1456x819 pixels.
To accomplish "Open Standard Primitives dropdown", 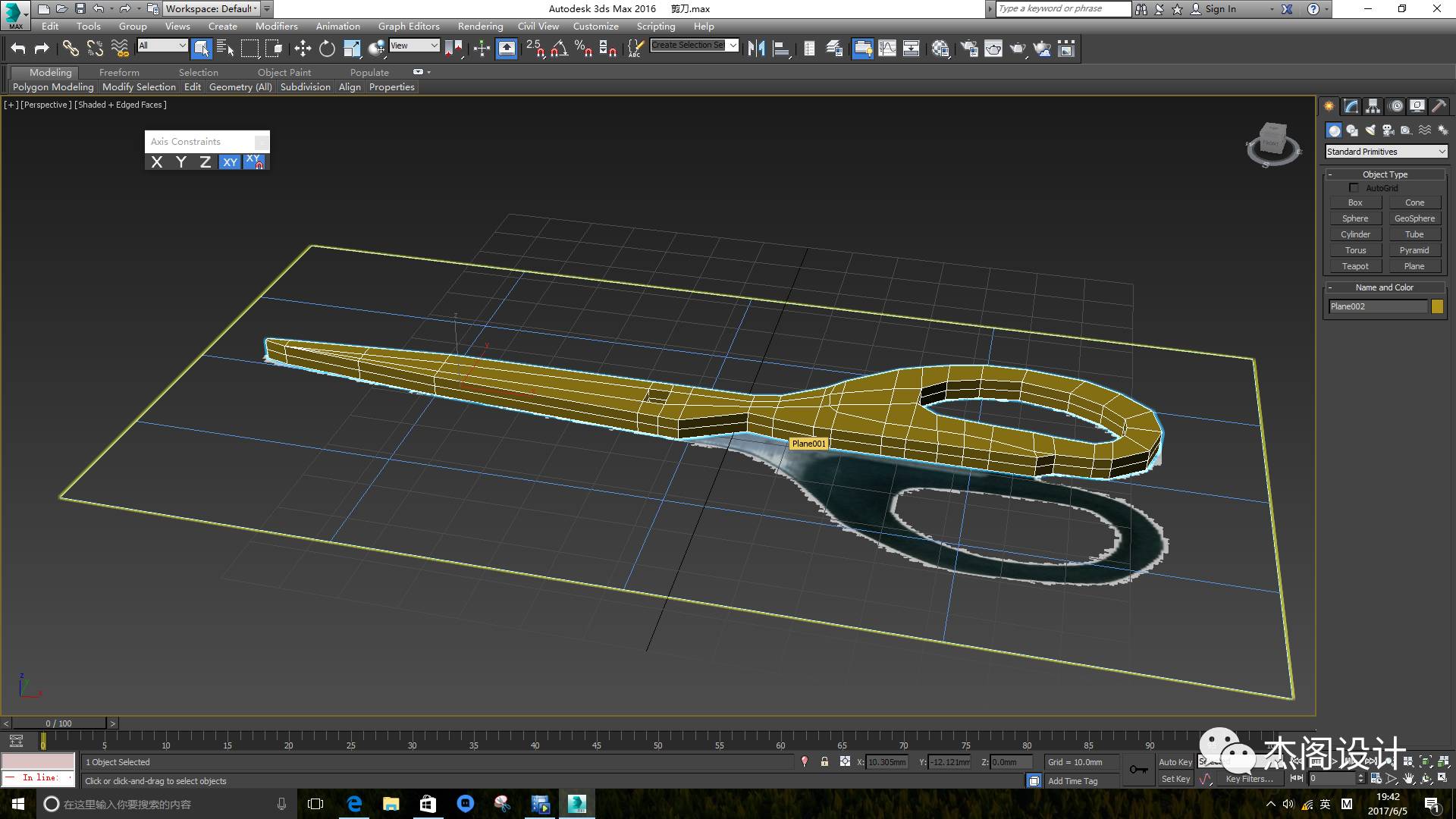I will tap(1385, 152).
